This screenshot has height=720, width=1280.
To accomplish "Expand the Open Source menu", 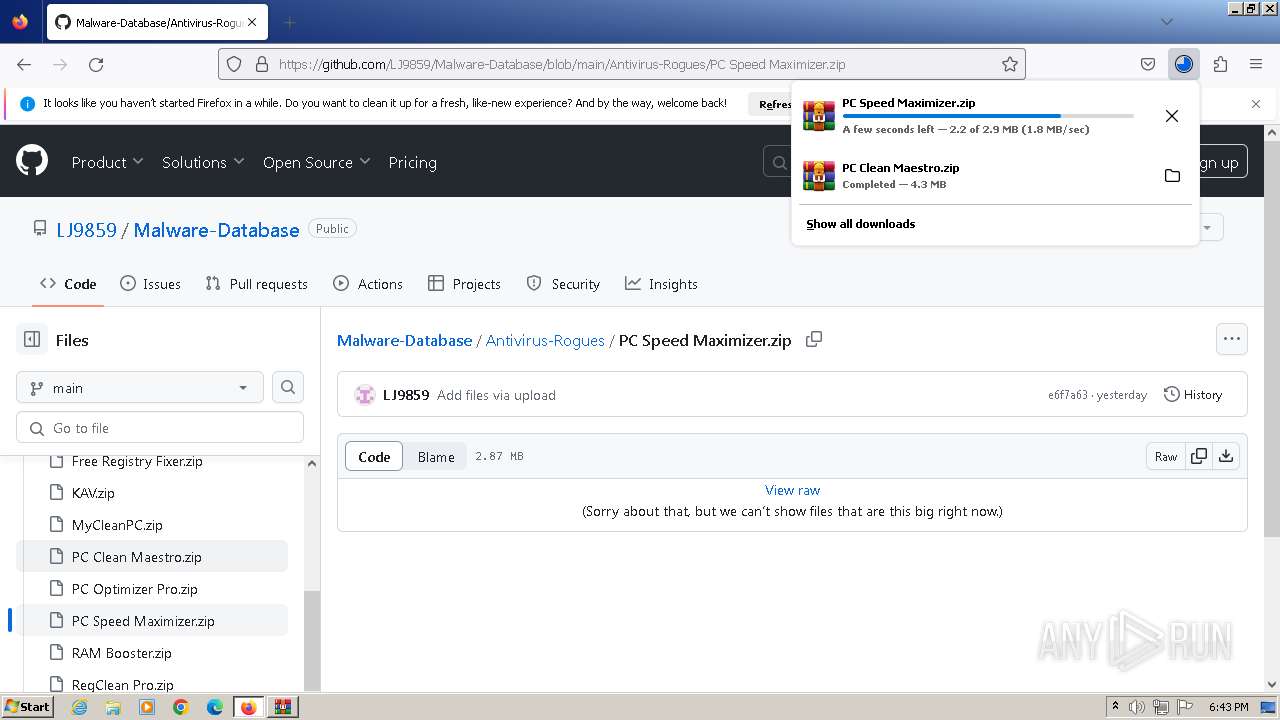I will [x=316, y=162].
